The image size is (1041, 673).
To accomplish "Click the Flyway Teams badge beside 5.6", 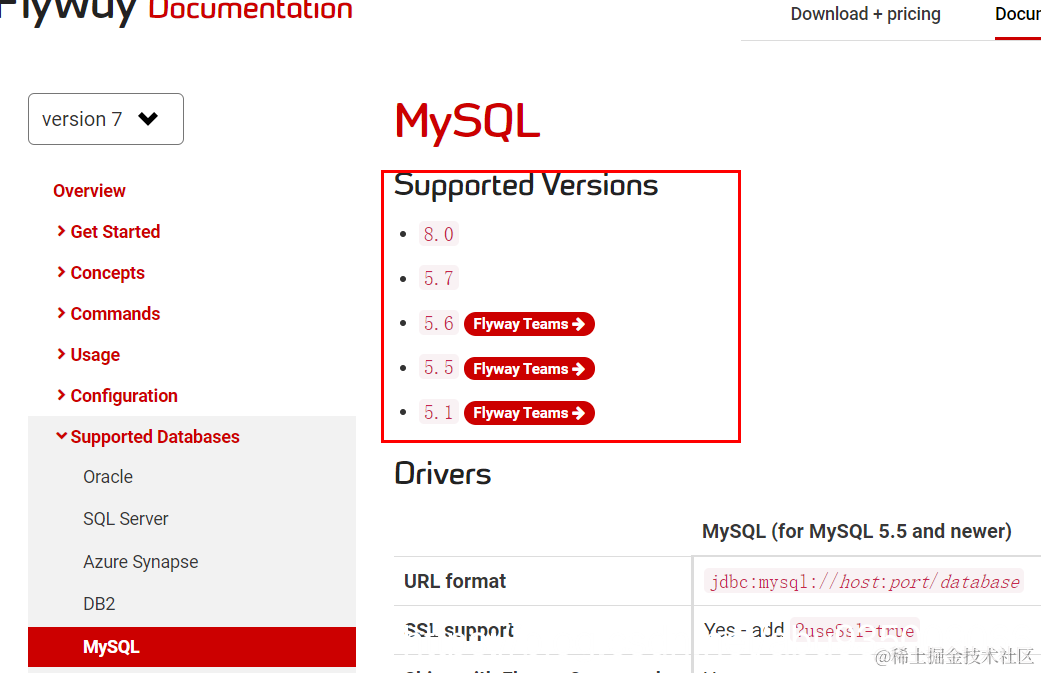I will tap(529, 324).
